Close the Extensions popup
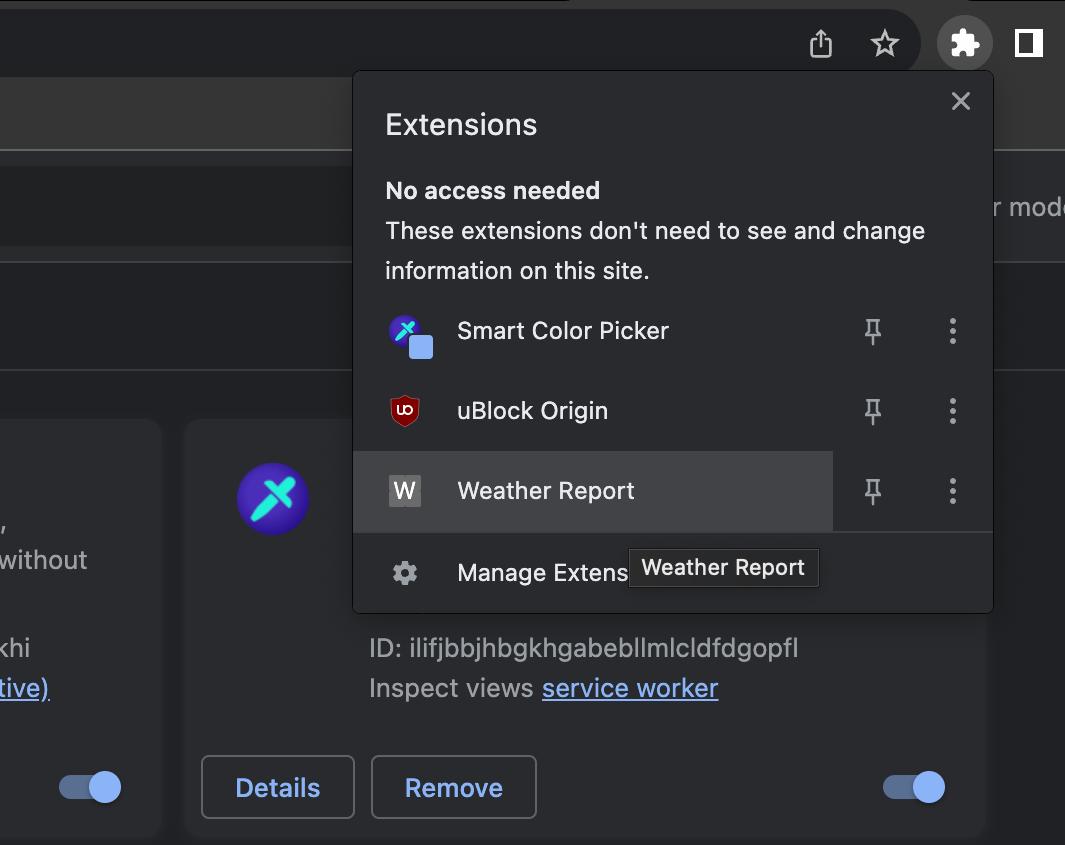1065x845 pixels. (960, 101)
